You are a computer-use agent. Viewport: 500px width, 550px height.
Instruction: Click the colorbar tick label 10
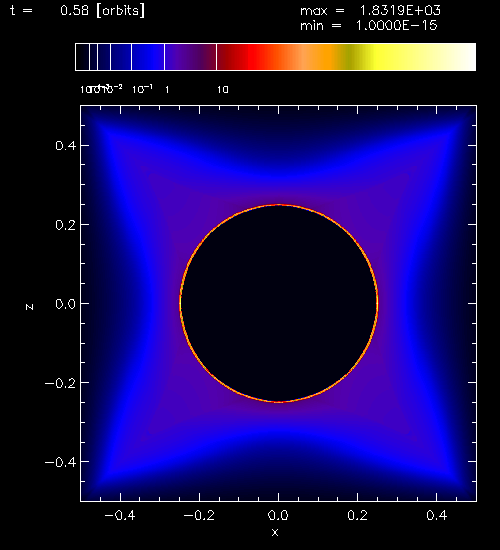point(222,90)
